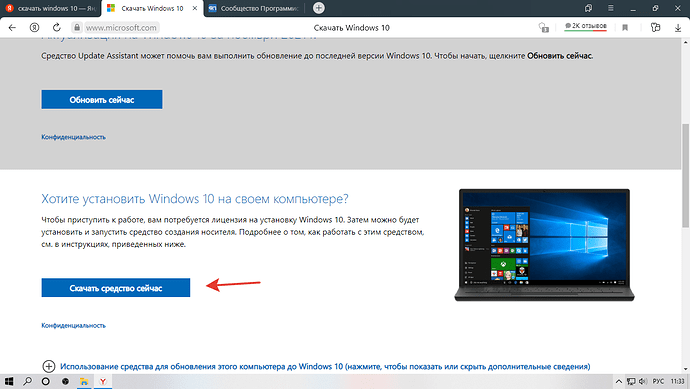Open the Yandex account icon in toolbar

(34, 28)
